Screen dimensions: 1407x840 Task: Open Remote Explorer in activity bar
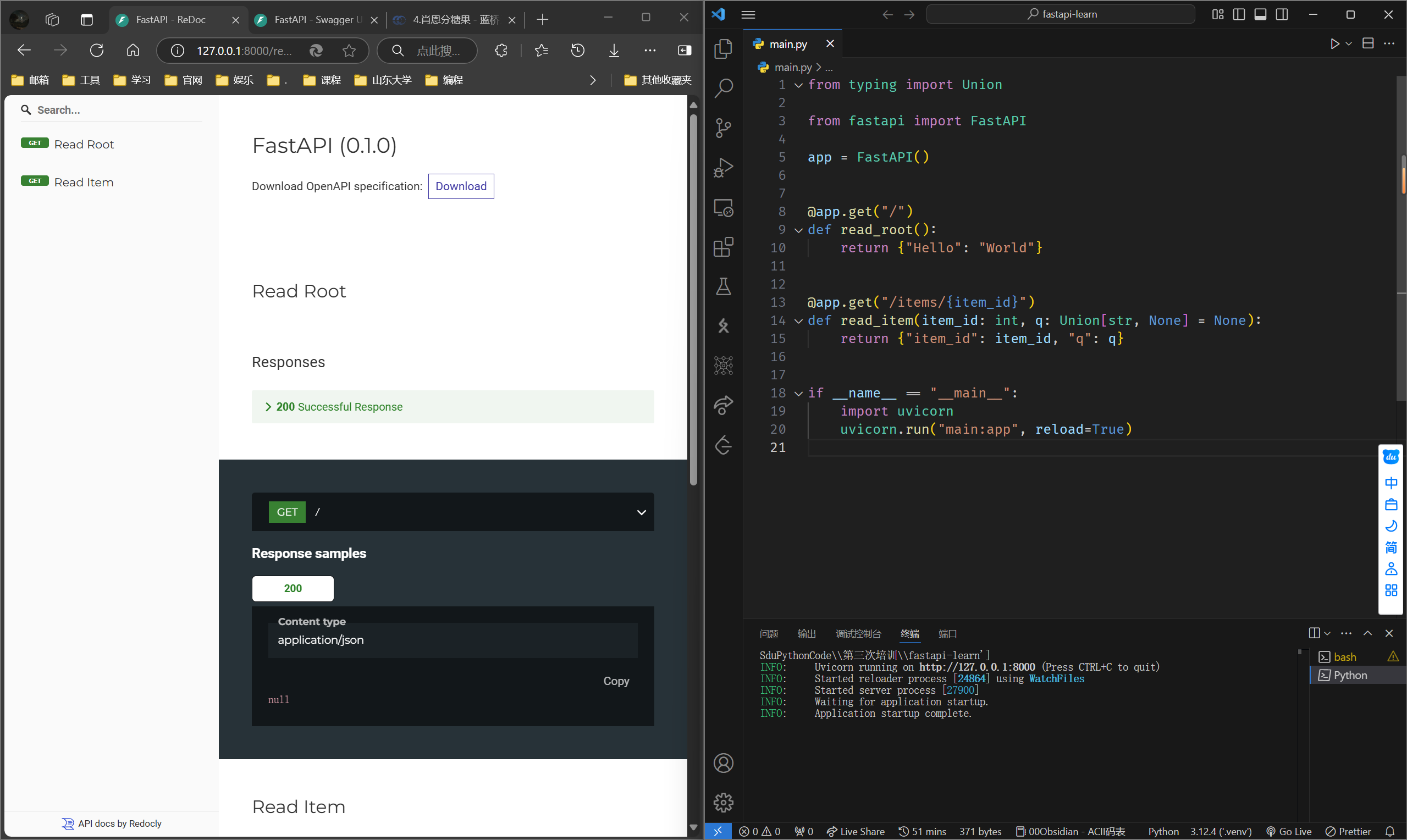tap(724, 208)
